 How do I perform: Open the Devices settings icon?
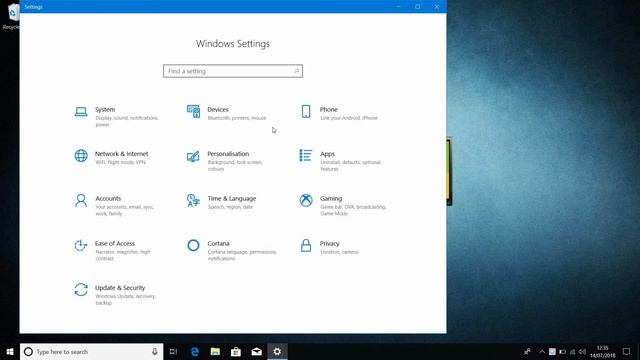click(193, 111)
